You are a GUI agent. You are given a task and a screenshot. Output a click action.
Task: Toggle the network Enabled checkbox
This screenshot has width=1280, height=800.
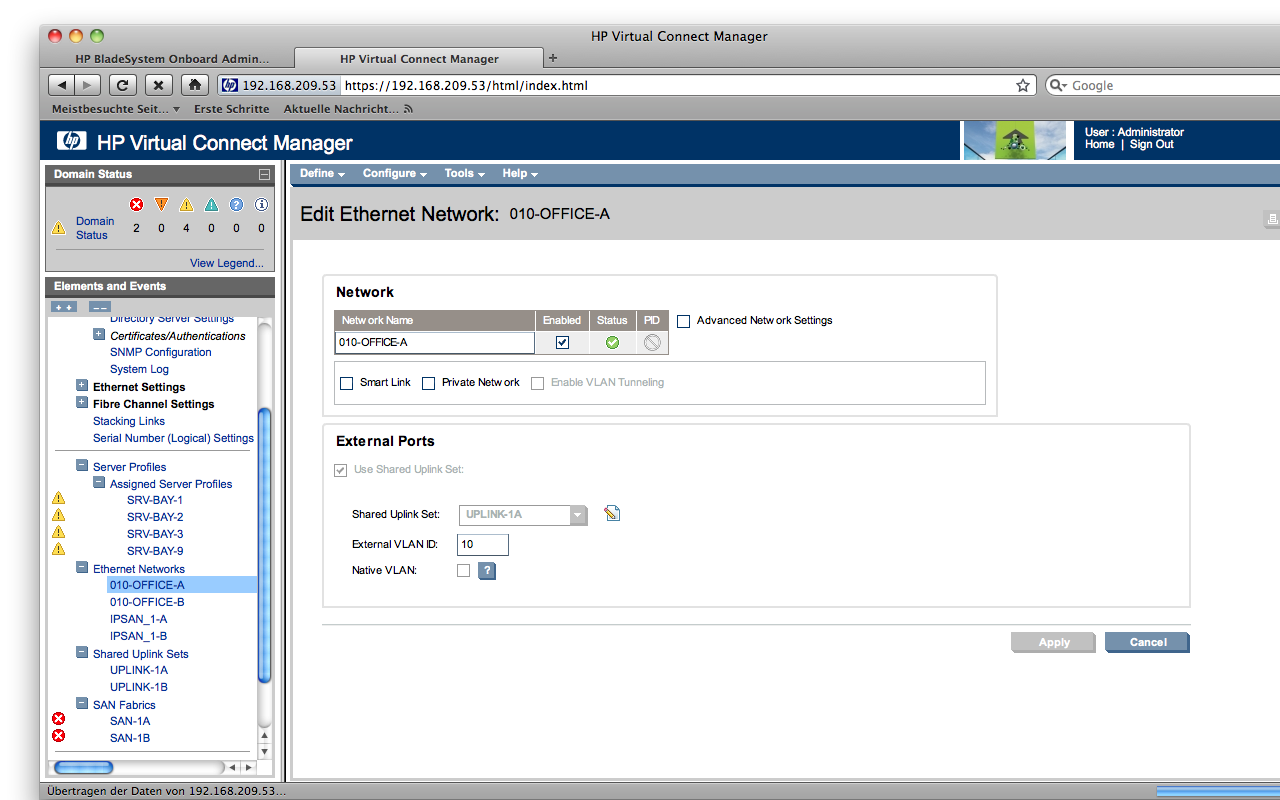(x=562, y=342)
